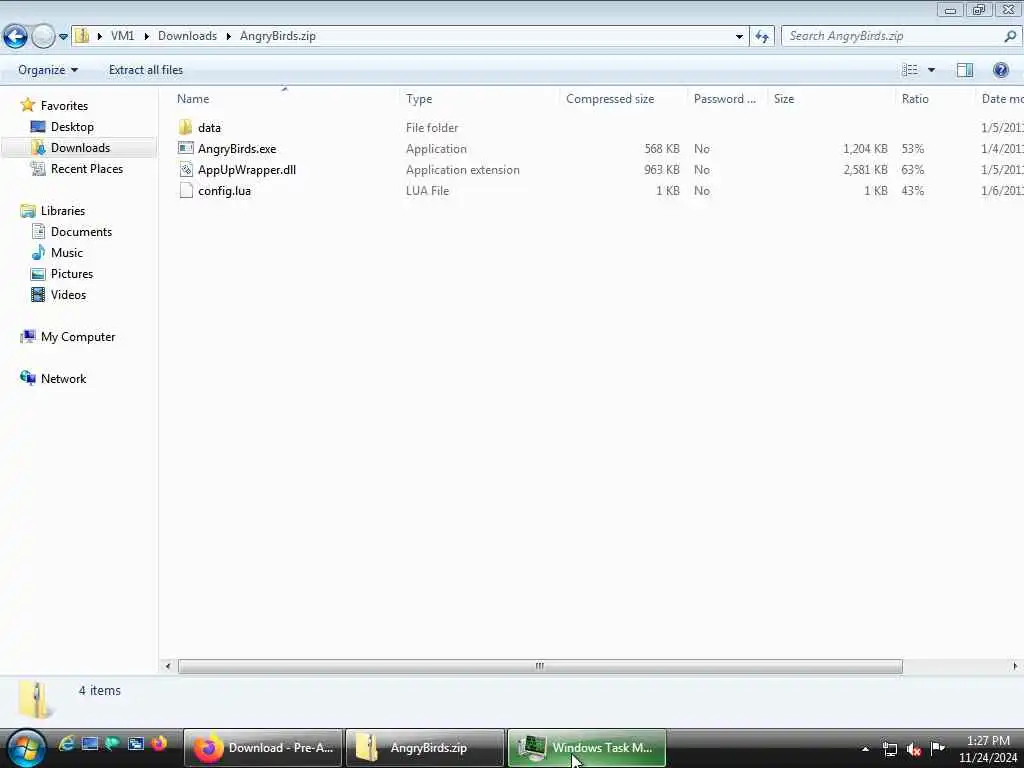1024x768 pixels.
Task: Navigate to Downloads in the address path
Action: 187,36
